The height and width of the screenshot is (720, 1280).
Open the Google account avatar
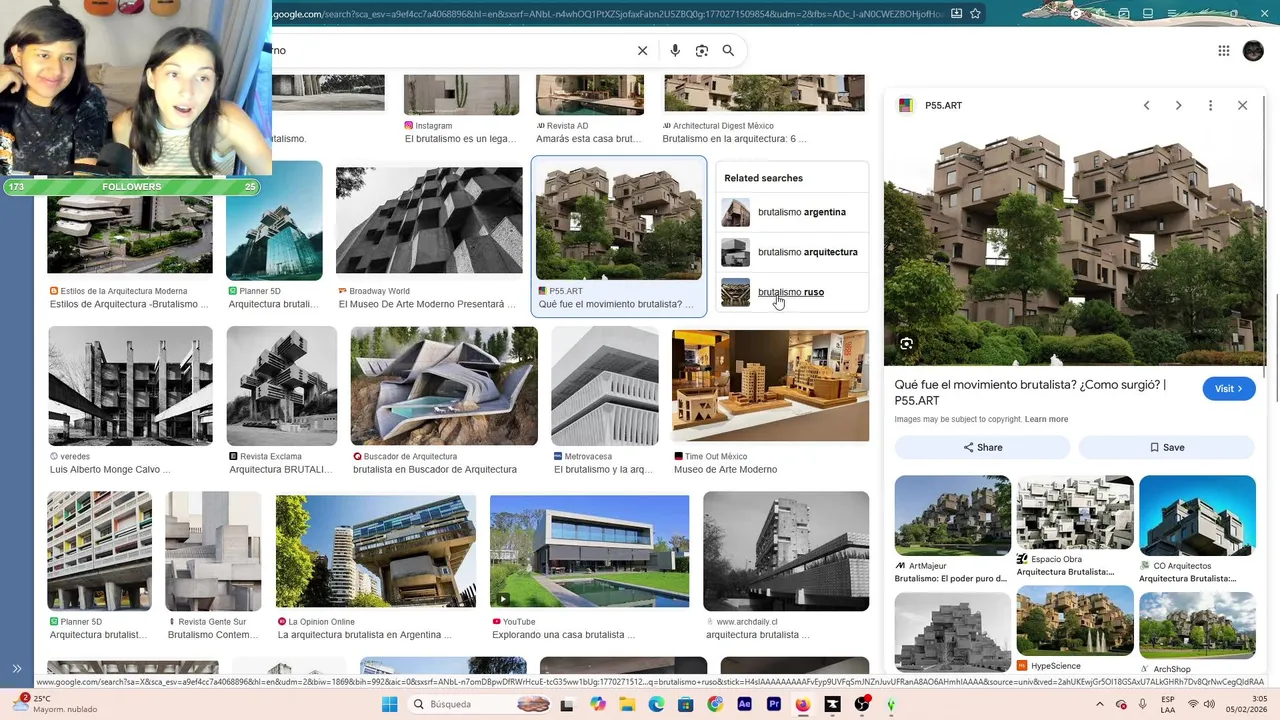pyautogui.click(x=1253, y=51)
